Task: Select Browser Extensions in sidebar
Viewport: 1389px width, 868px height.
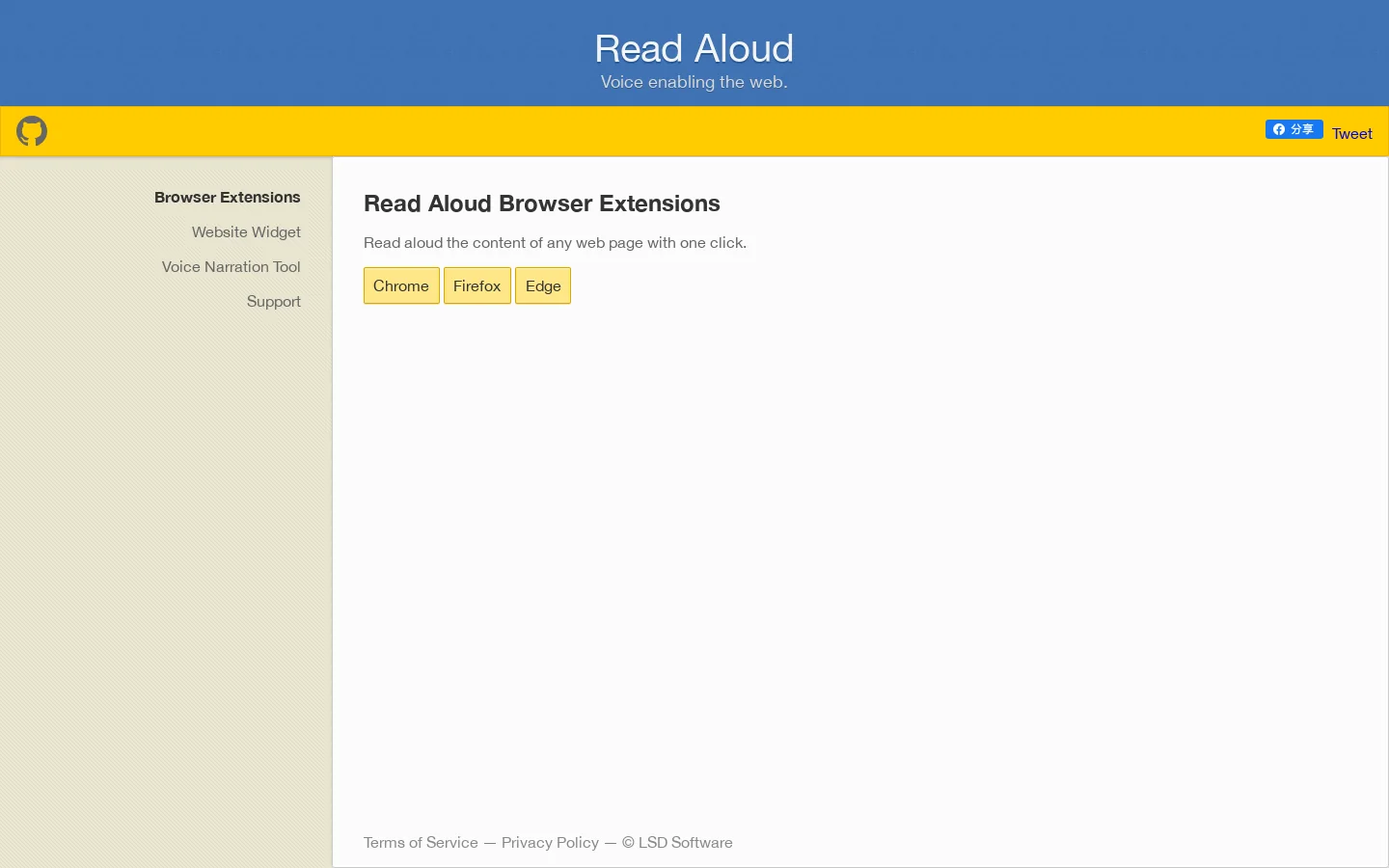Action: click(227, 197)
